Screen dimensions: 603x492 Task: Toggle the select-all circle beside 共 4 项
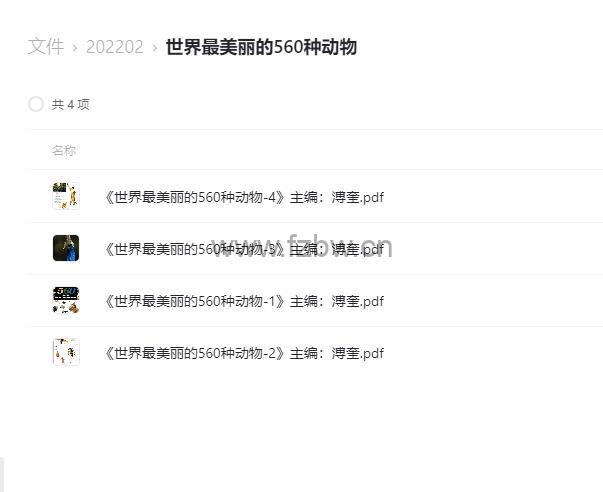pos(36,104)
